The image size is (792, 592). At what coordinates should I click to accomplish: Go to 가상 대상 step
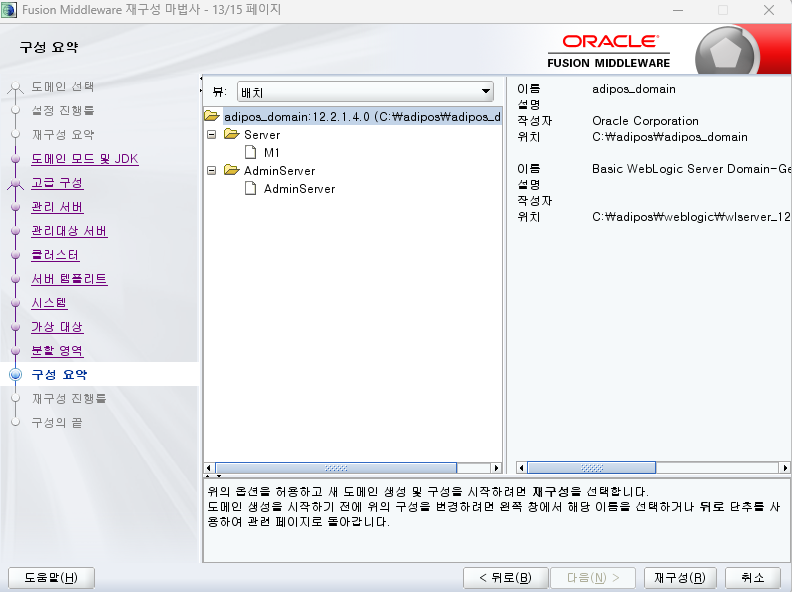coord(57,327)
